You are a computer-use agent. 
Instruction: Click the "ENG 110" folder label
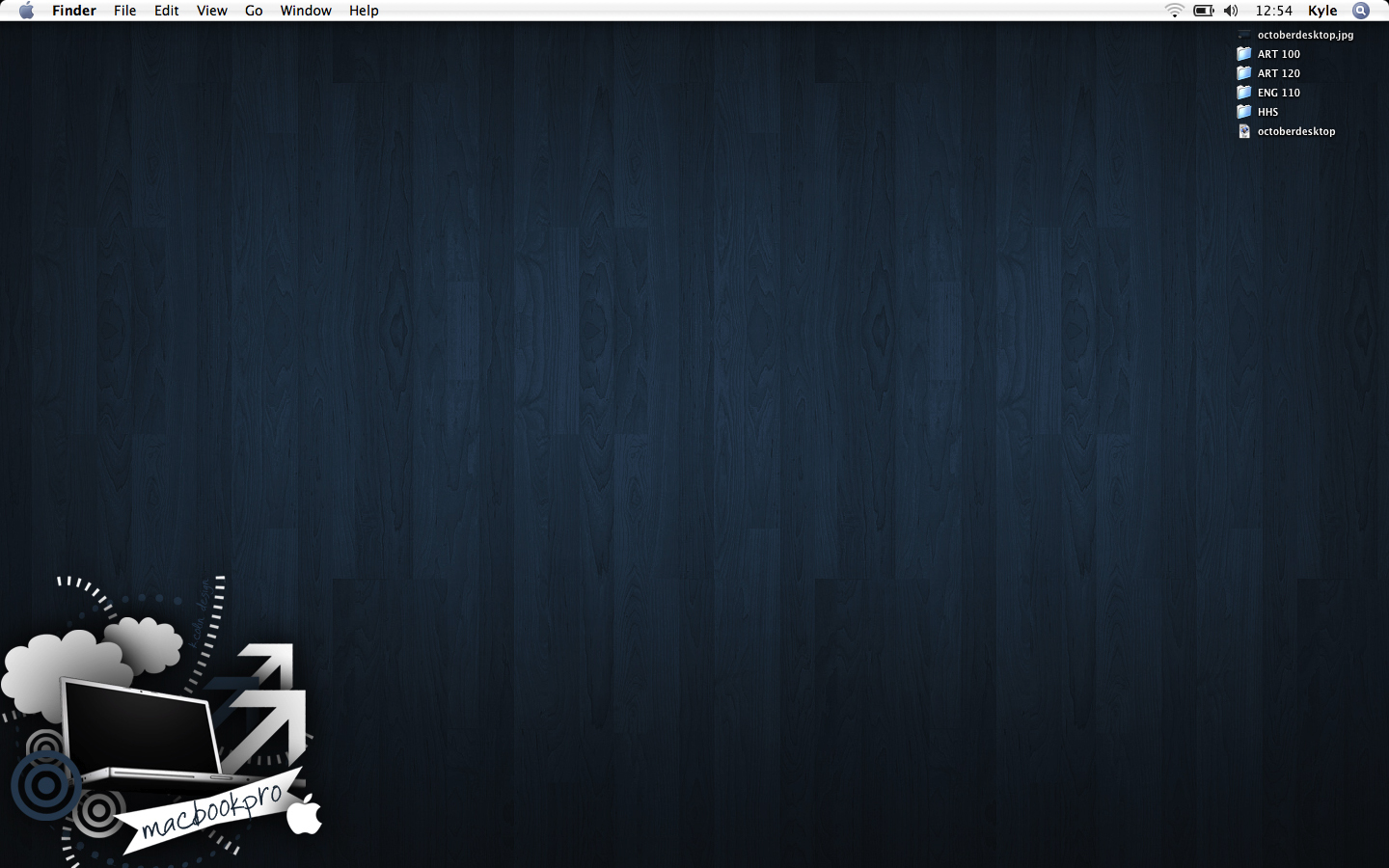click(x=1279, y=93)
